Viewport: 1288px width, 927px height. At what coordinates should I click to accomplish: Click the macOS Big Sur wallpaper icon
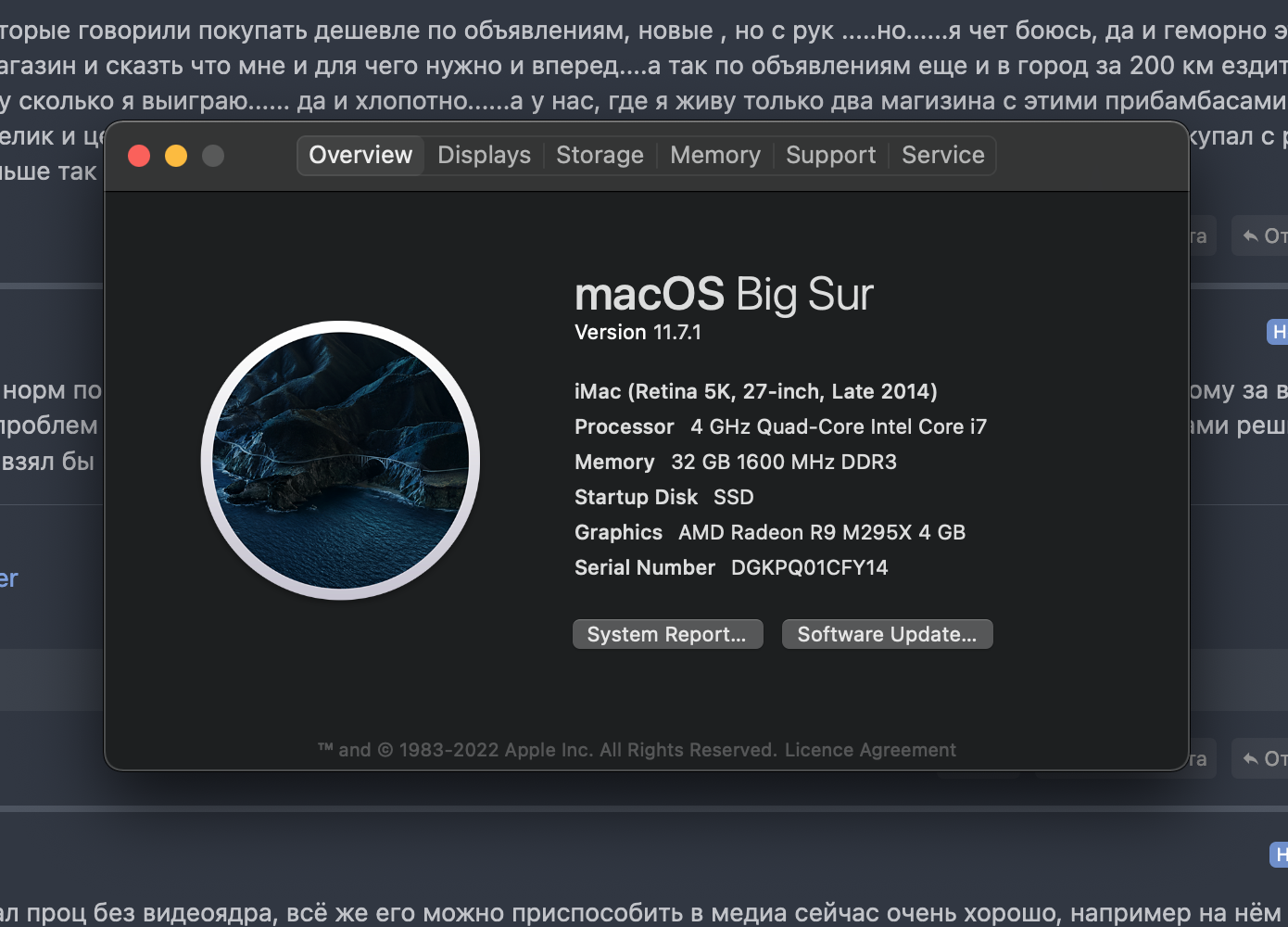(340, 461)
